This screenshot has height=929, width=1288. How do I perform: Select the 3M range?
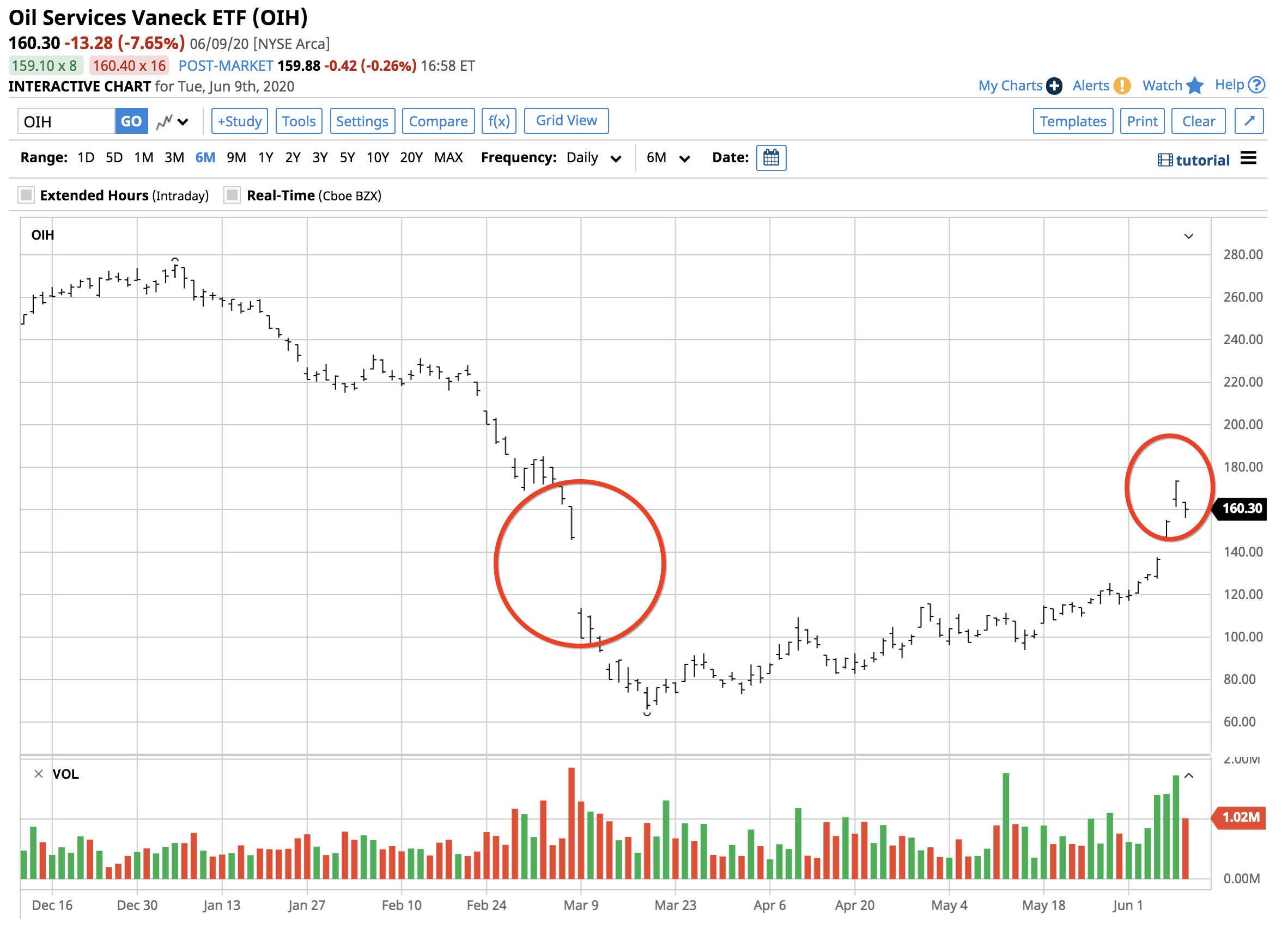174,158
